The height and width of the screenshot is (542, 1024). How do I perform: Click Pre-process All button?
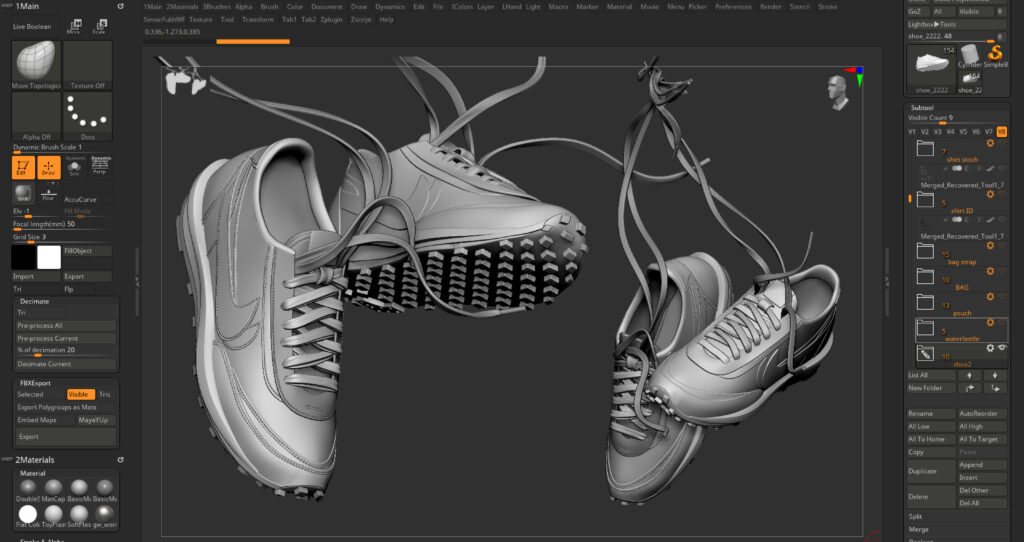pyautogui.click(x=66, y=325)
